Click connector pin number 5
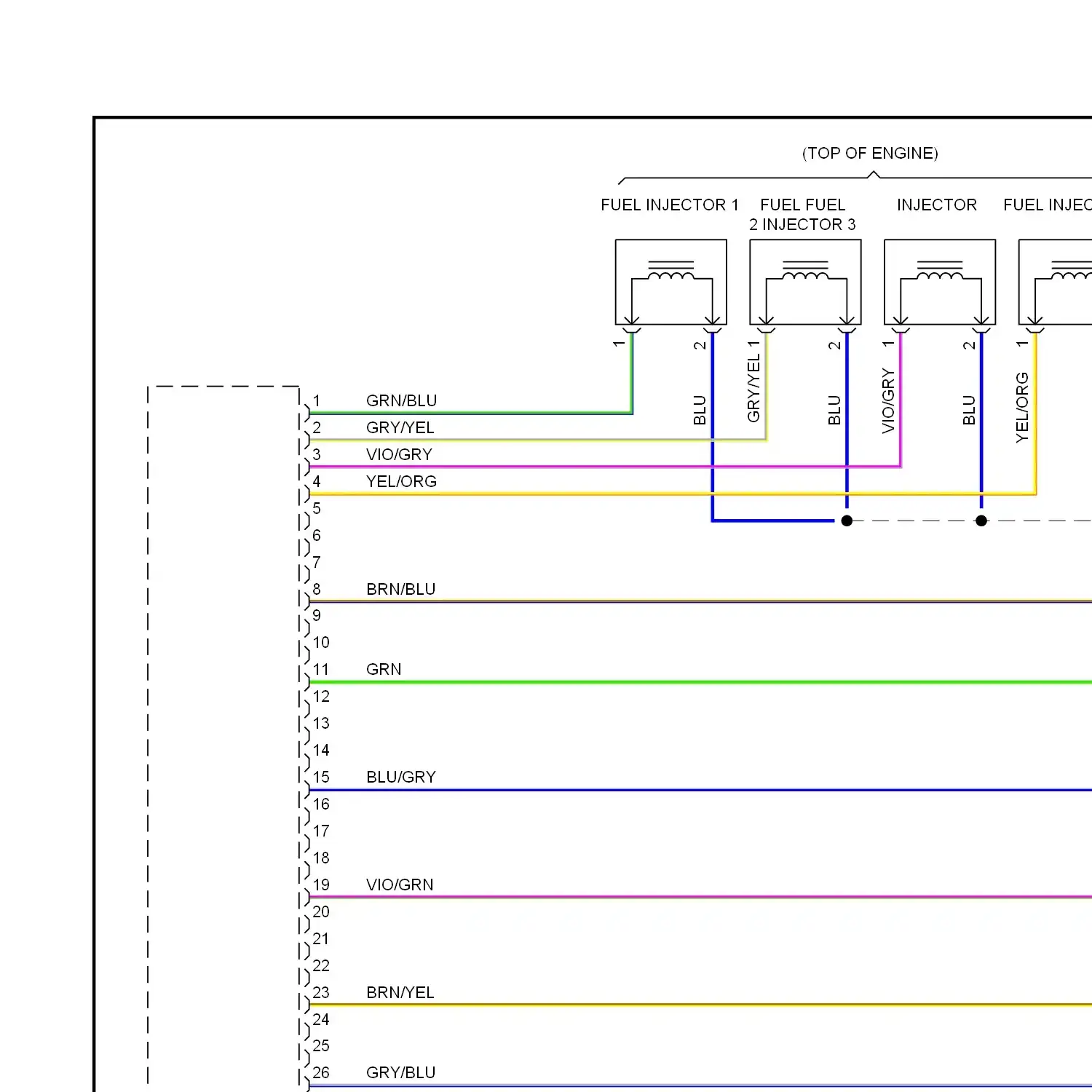Viewport: 1092px width, 1092px height. [317, 508]
